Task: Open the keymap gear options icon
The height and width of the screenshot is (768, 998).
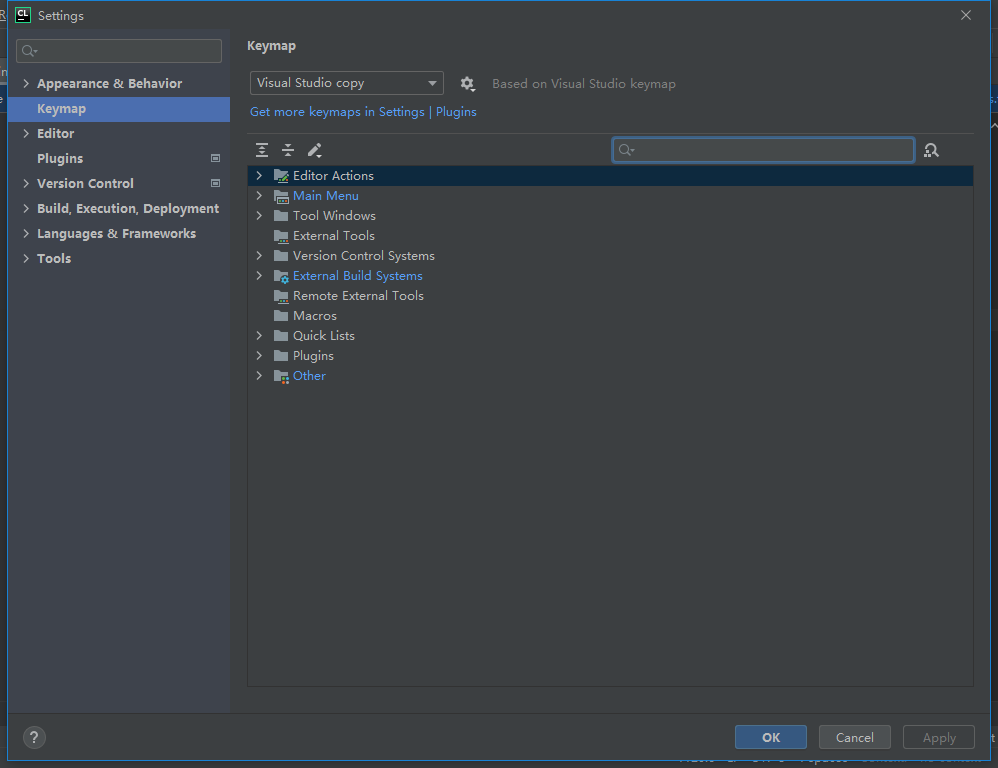Action: pos(467,83)
